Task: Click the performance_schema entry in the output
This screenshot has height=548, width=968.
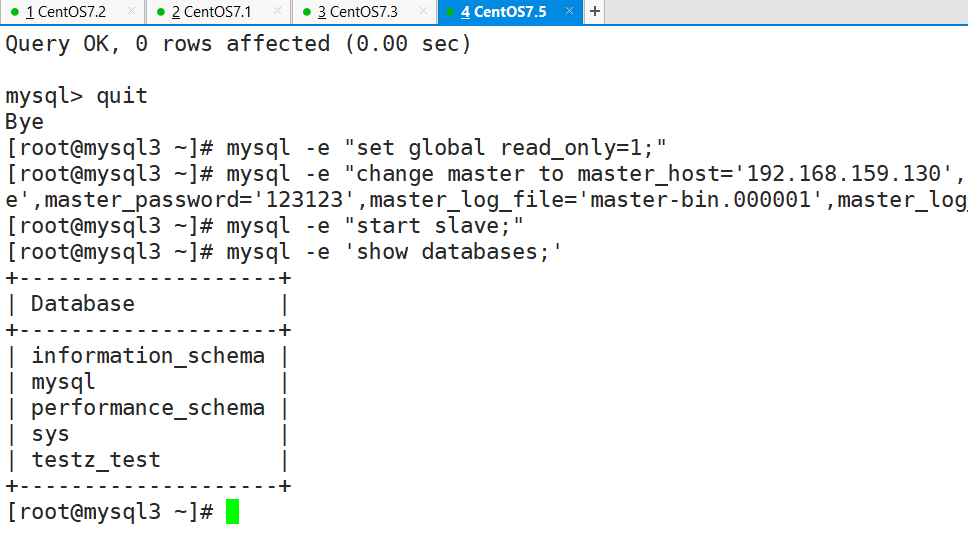Action: pos(148,408)
